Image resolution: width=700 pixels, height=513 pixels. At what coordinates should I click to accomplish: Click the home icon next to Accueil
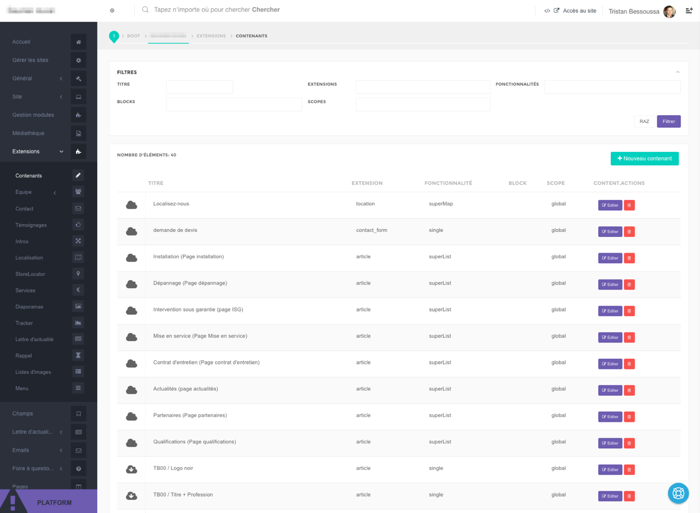coord(78,42)
